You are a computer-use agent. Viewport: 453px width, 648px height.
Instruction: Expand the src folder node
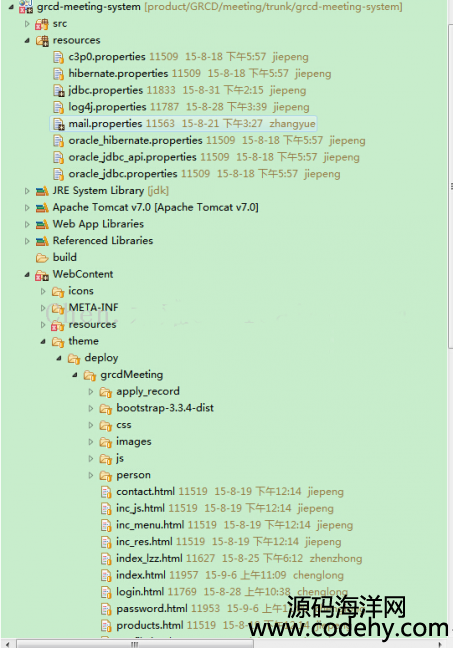coord(27,24)
